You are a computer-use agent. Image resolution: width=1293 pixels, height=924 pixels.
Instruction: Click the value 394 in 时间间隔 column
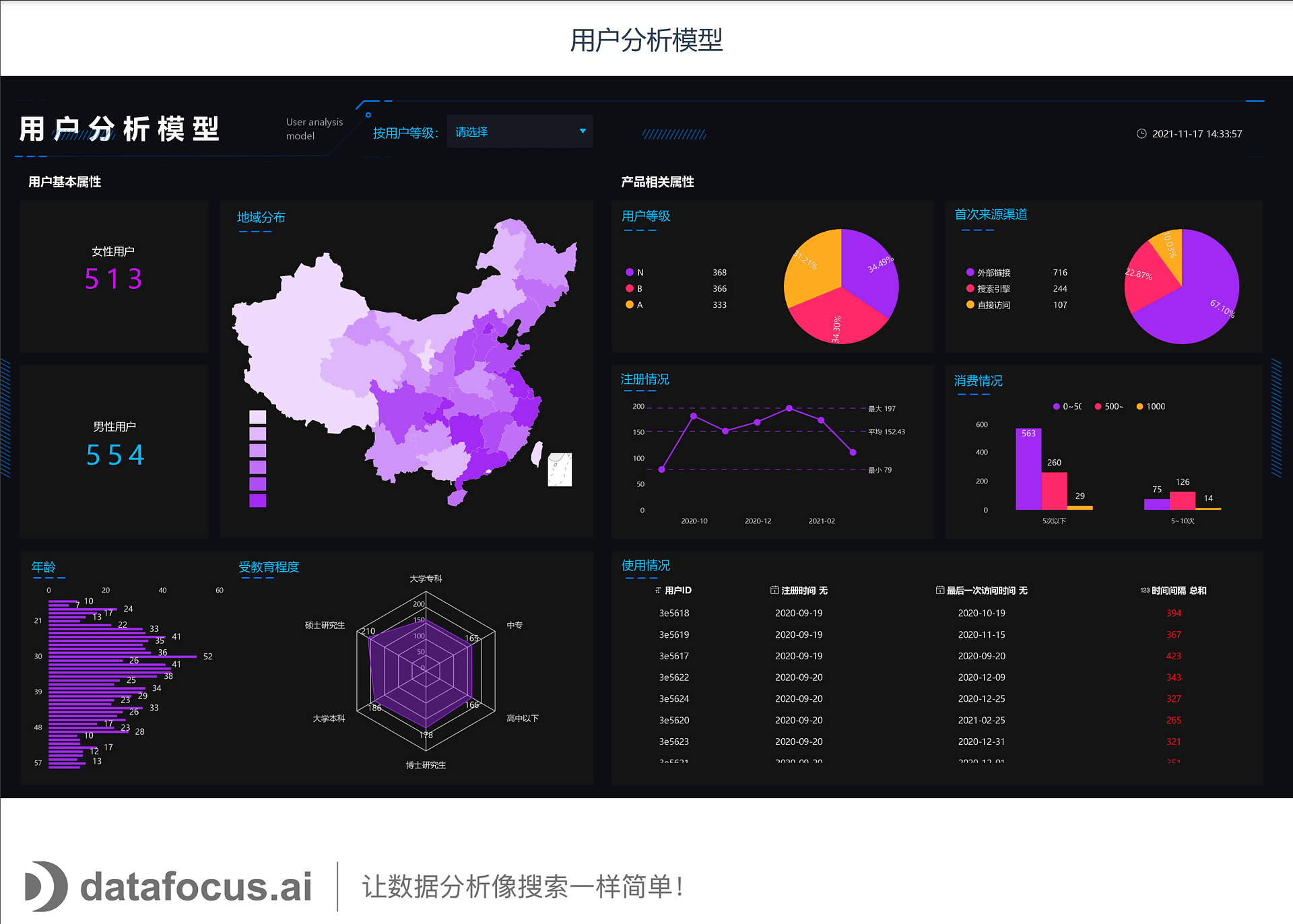(x=1174, y=613)
